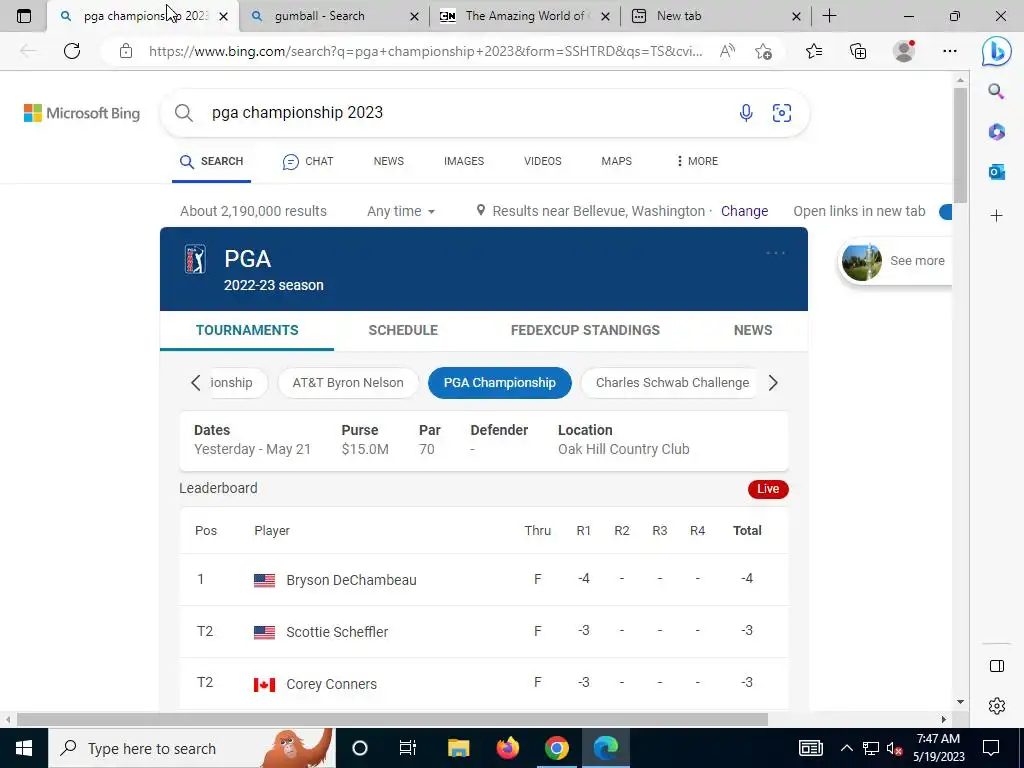Click the PGA card three-dot options

(775, 253)
